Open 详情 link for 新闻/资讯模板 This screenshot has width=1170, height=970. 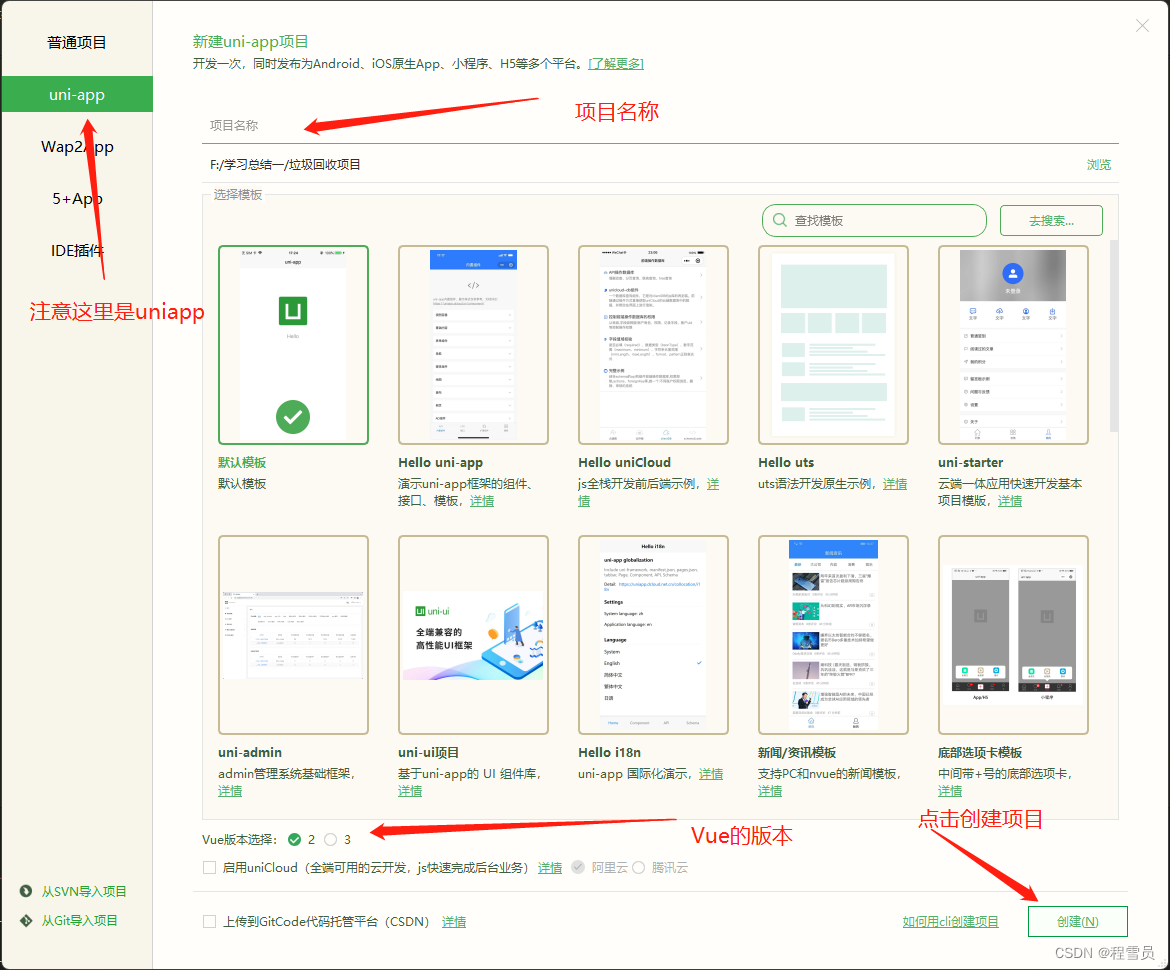[x=770, y=790]
